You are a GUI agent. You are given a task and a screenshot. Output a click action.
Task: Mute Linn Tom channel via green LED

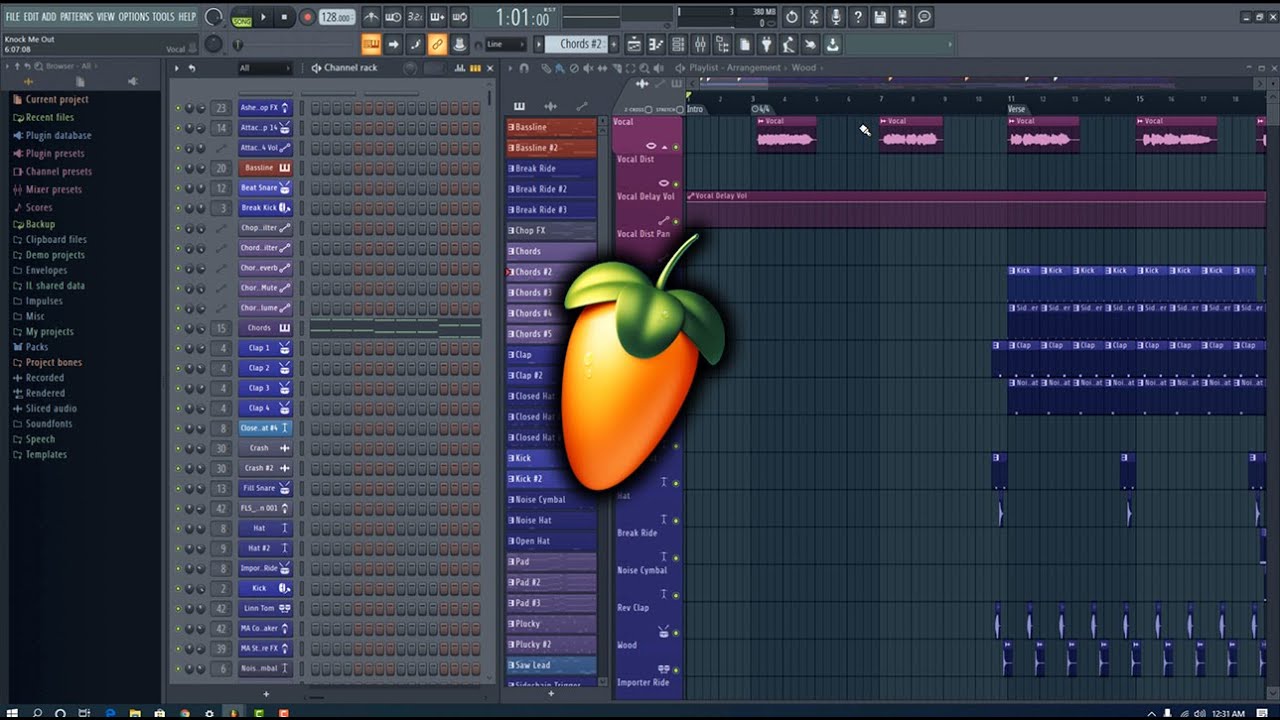pos(178,608)
